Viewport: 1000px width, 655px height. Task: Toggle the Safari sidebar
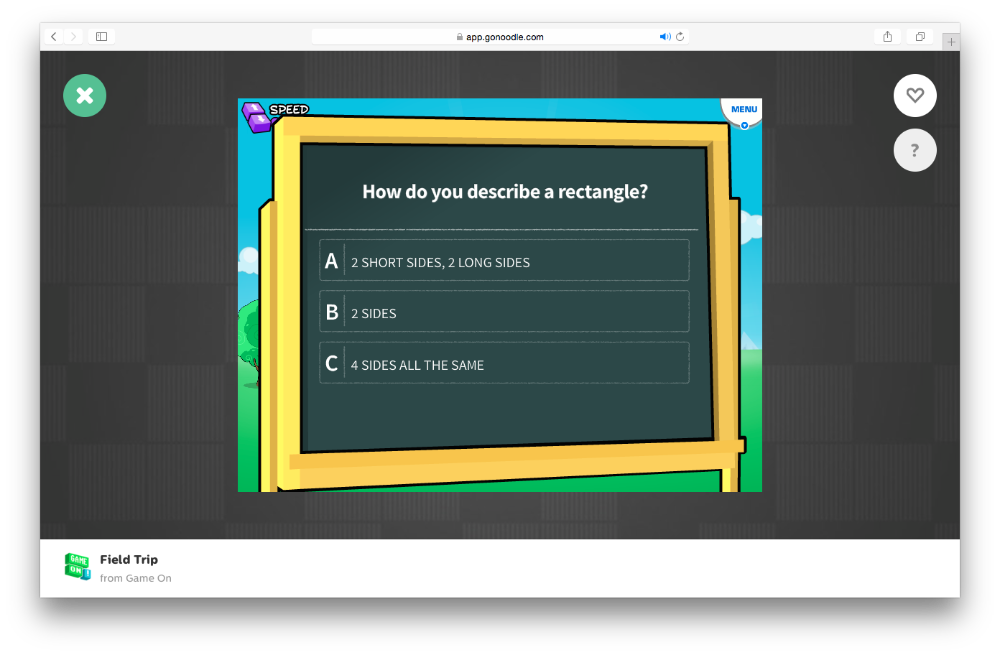point(101,36)
